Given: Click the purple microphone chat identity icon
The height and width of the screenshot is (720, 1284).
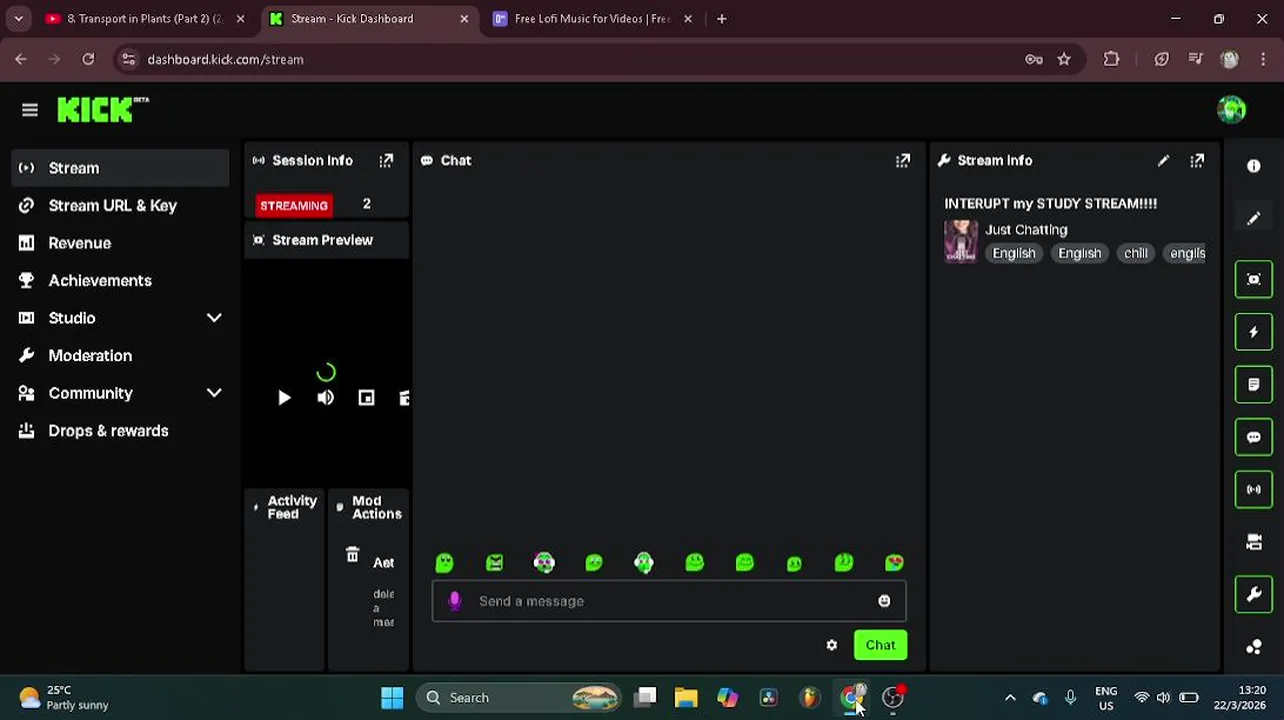Looking at the screenshot, I should click(x=455, y=600).
